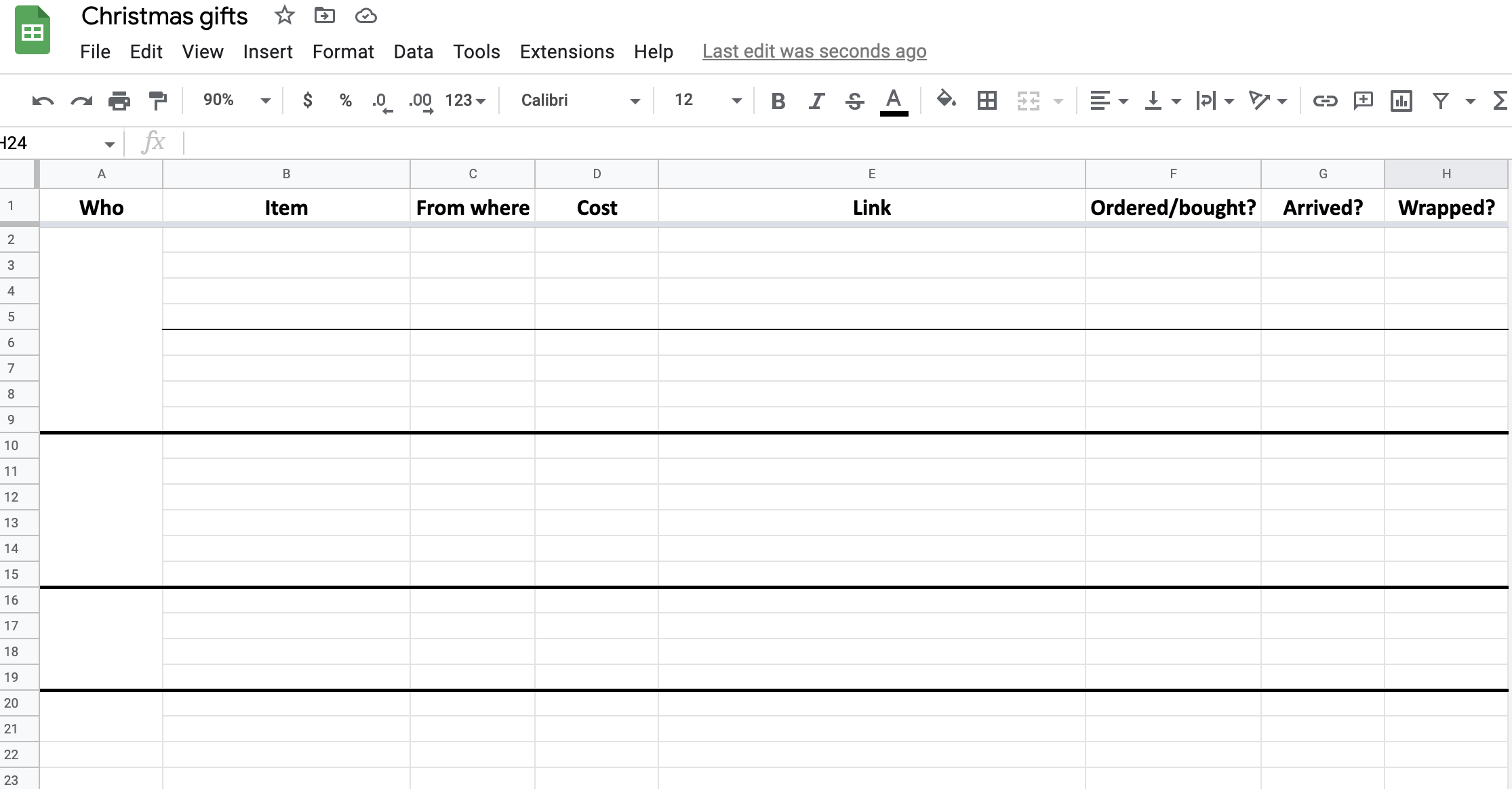
Task: Select the paint format roller
Action: (157, 101)
